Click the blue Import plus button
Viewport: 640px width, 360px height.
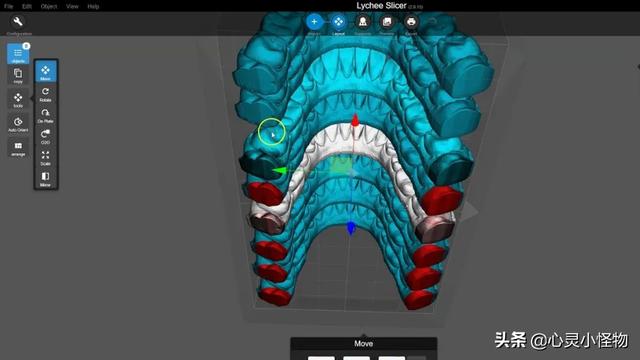[314, 22]
